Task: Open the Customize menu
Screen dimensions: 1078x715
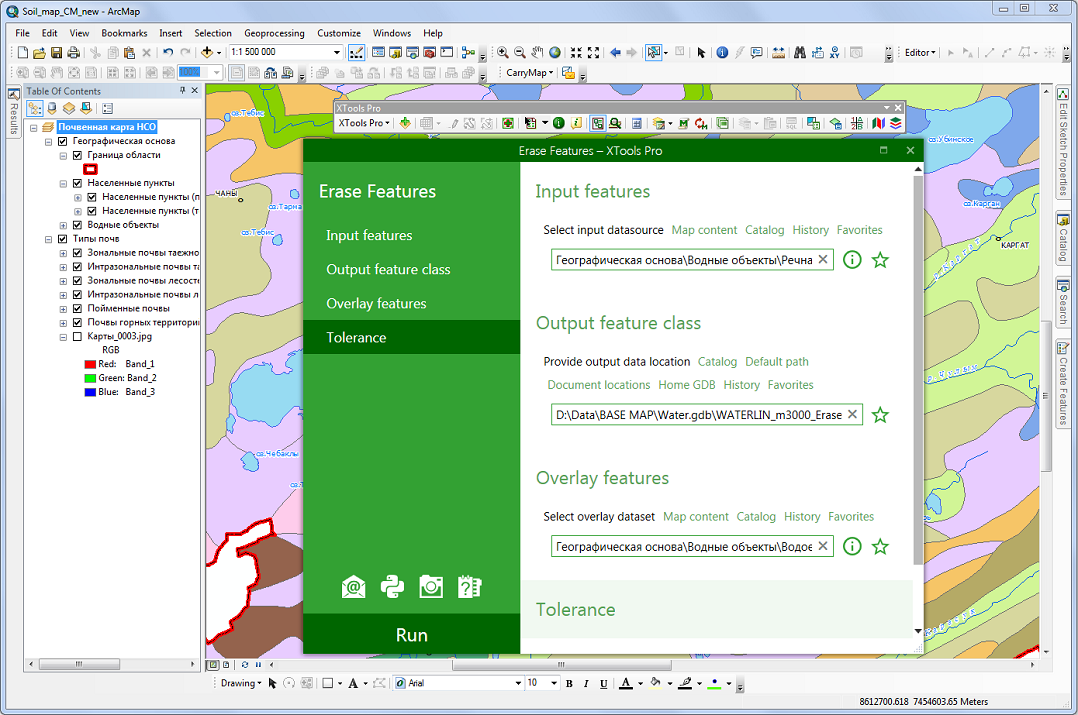Action: click(x=339, y=33)
